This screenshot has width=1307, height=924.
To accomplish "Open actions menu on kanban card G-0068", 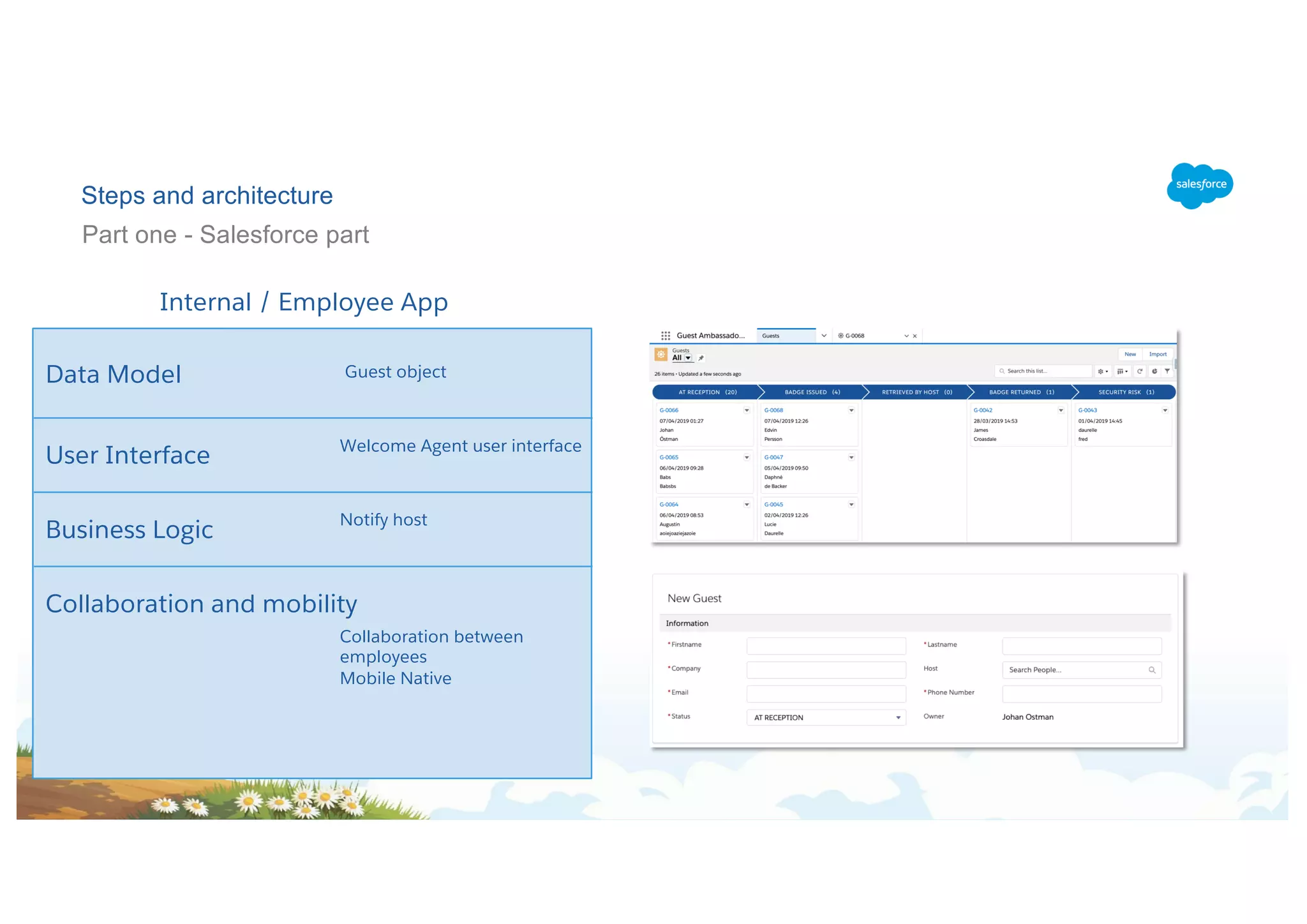I will click(851, 410).
